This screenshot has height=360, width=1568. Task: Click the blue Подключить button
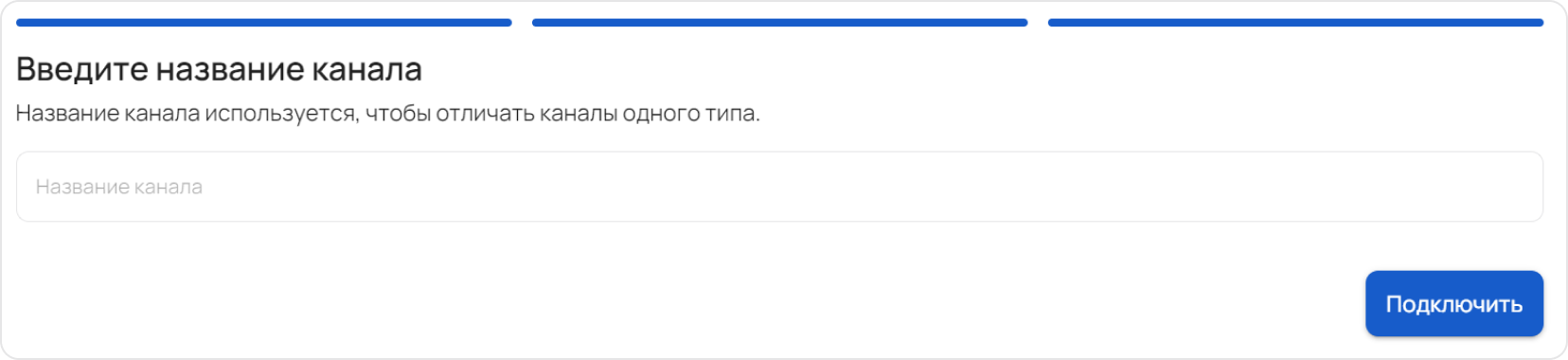click(x=1453, y=304)
